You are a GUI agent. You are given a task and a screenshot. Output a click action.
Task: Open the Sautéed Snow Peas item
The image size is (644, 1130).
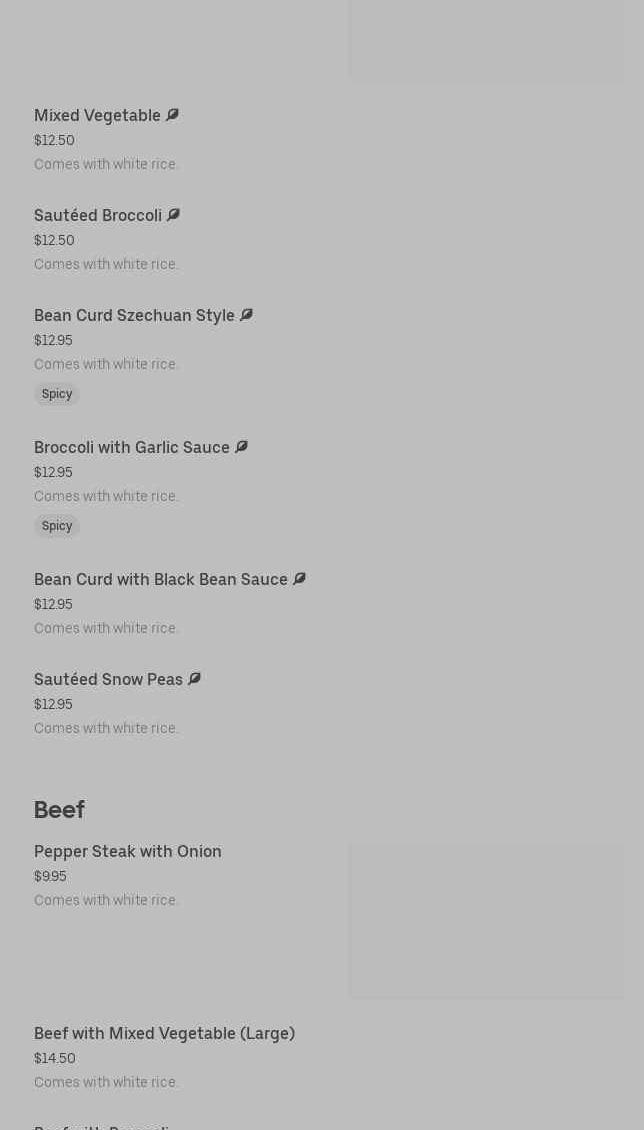(108, 680)
